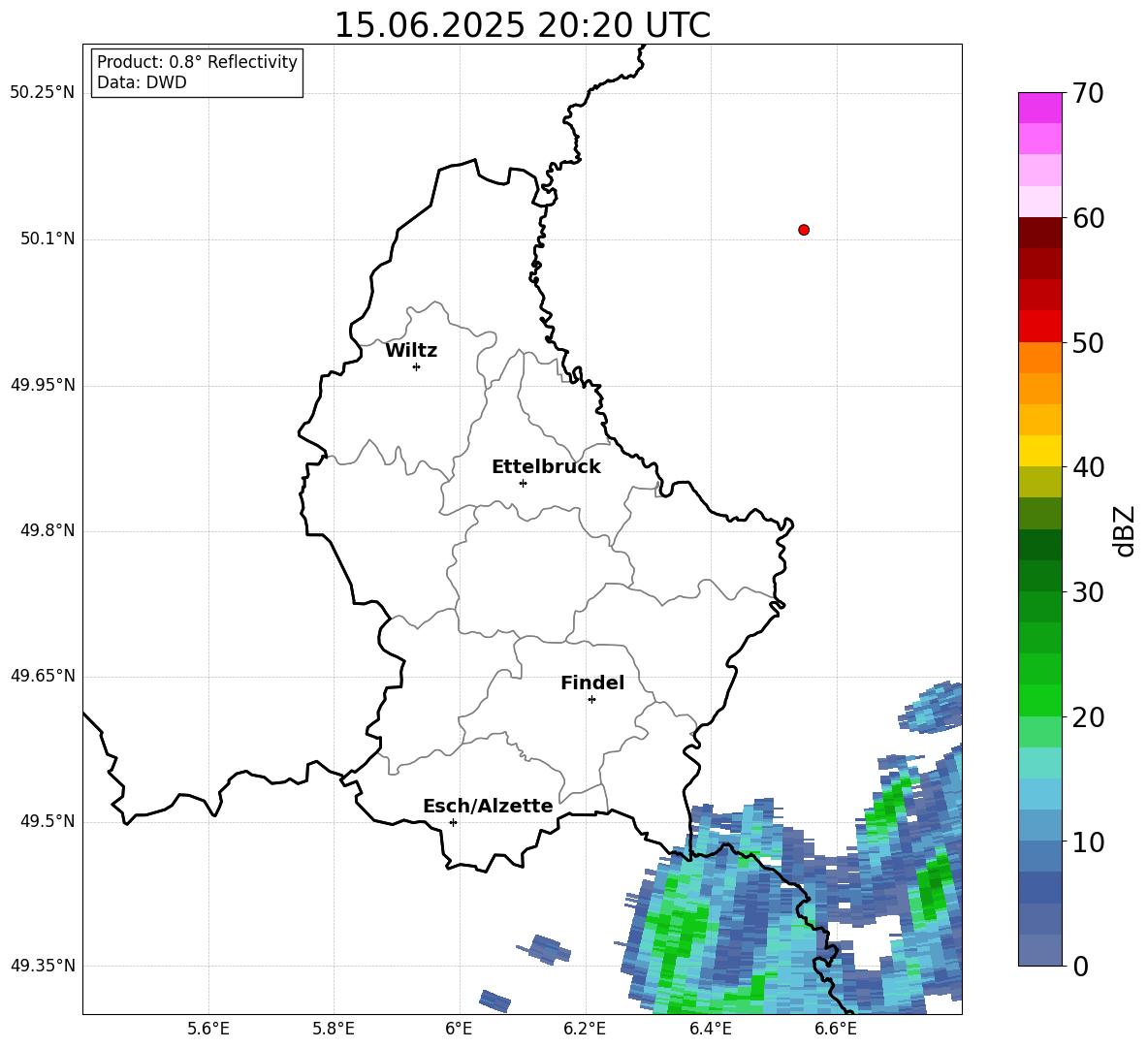Click the 6°E longitude label
Screen dimensions: 1148x1048
(x=459, y=1029)
